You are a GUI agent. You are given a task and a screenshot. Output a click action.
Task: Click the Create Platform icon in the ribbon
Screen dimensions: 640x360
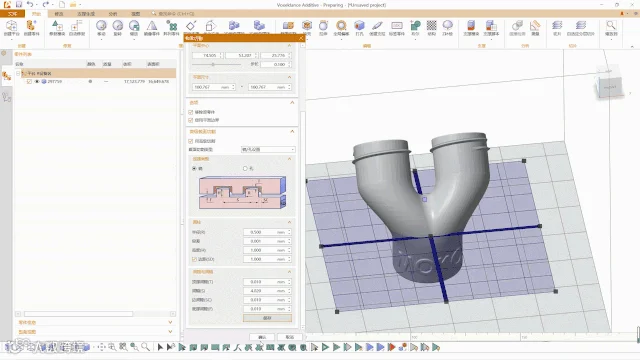(11, 26)
